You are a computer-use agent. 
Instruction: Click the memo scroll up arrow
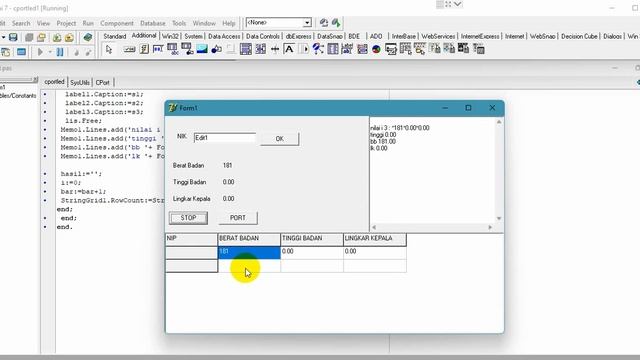pos(499,122)
